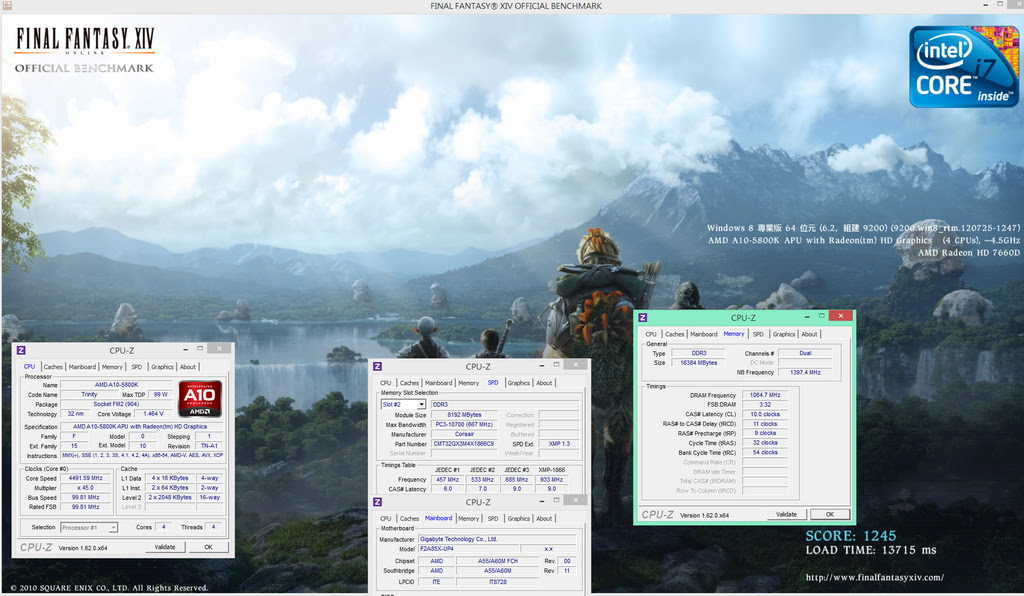This screenshot has height=596, width=1024.
Task: Switch to SPD tab in the green Memory window
Action: pos(758,334)
